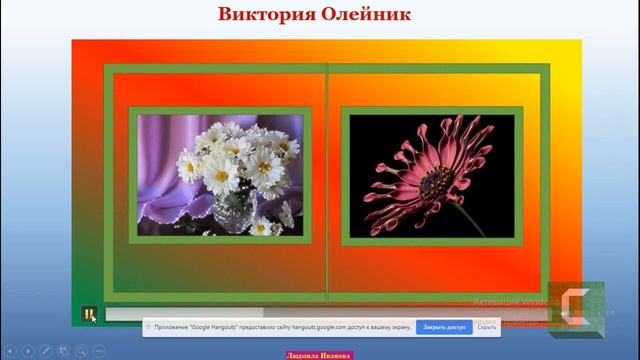Image resolution: width=640 pixels, height=360 pixels.
Task: Advance with the next slide arrow icon
Action: [28, 351]
